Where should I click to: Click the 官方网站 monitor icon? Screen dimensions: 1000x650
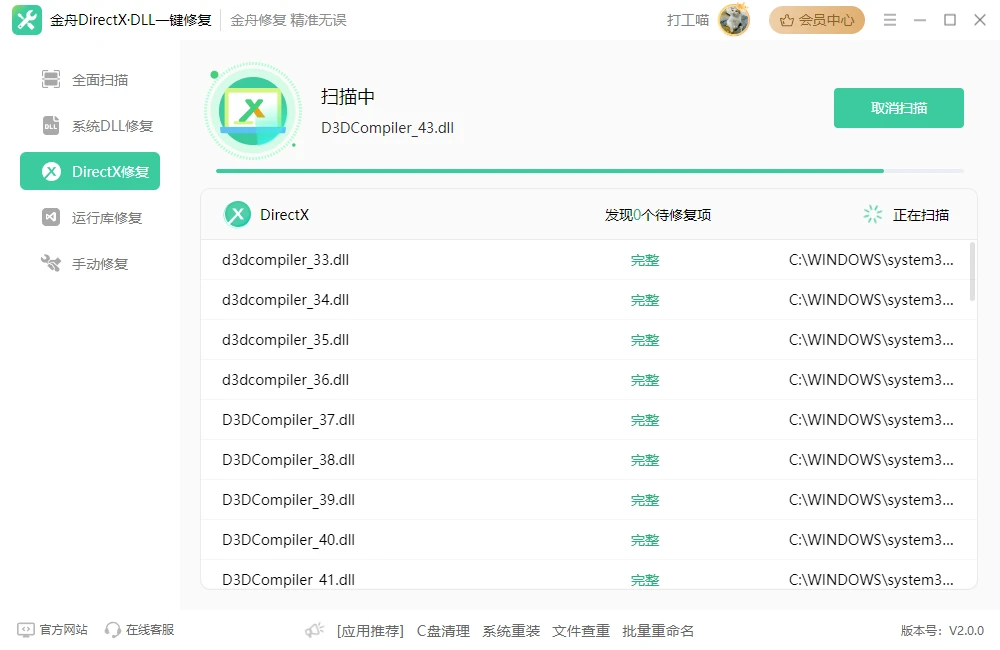pos(26,630)
